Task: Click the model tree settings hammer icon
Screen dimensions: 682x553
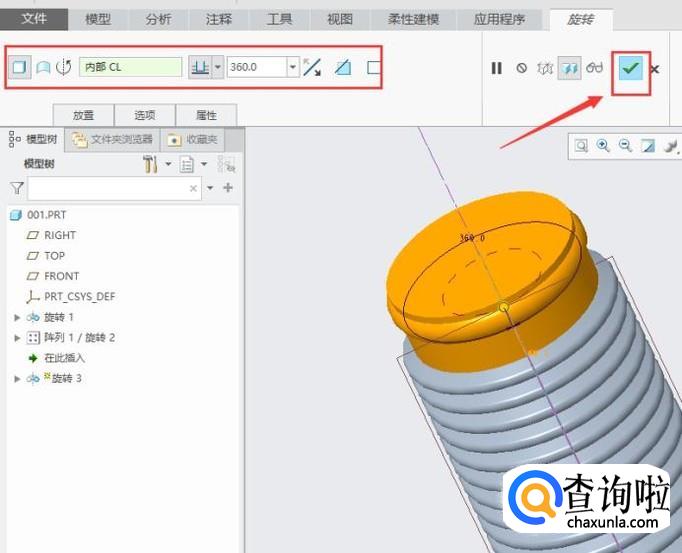Action: [x=151, y=164]
